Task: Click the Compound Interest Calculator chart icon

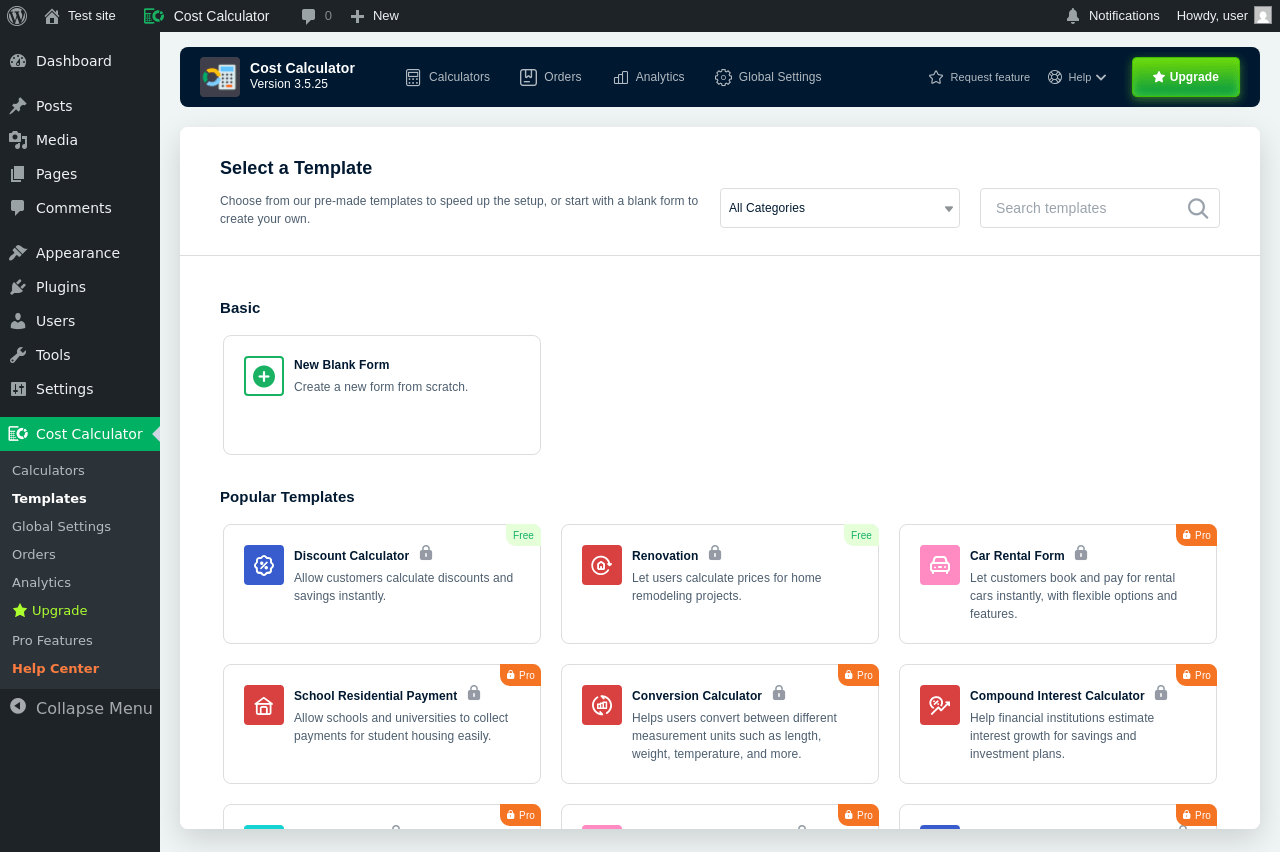Action: [940, 705]
